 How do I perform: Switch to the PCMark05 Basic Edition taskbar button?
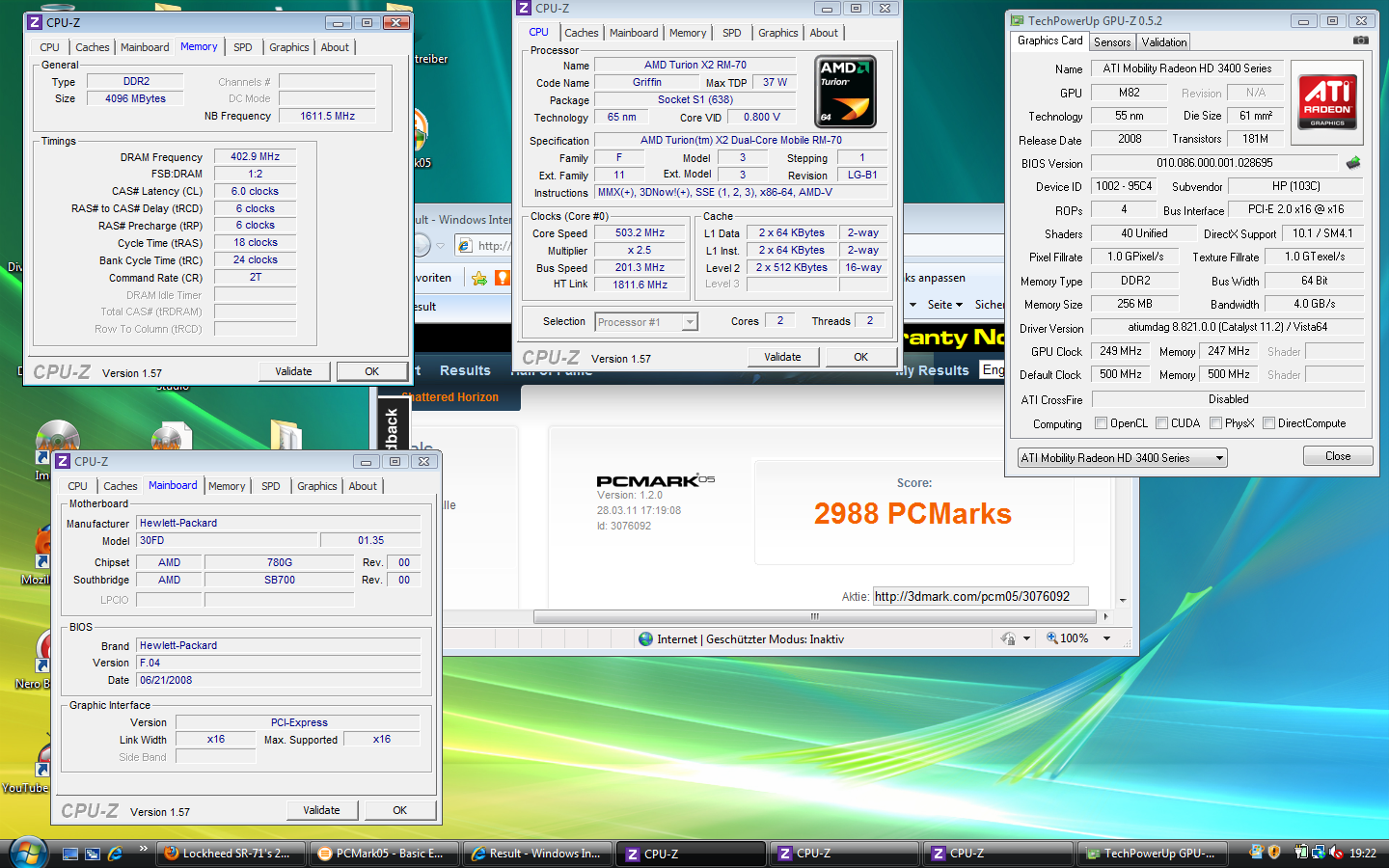[x=385, y=854]
